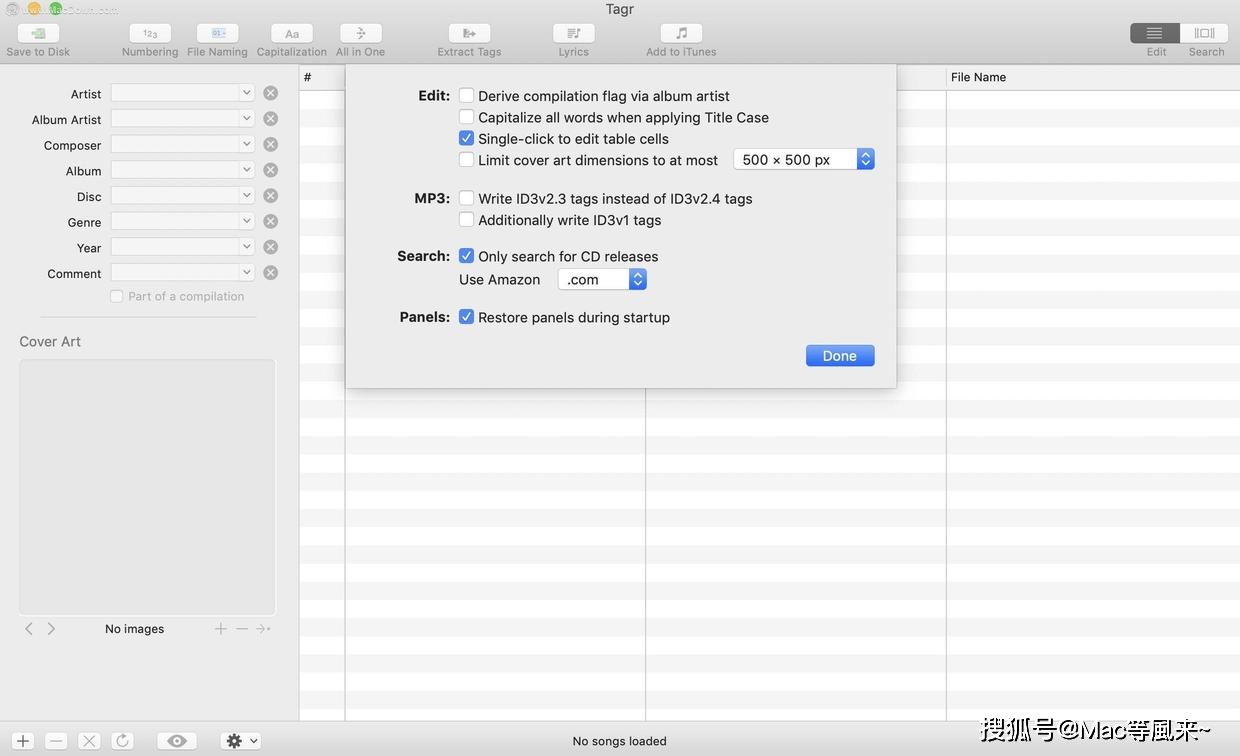Image resolution: width=1240 pixels, height=756 pixels.
Task: Expand the Amazon domain .com dropdown
Action: pos(637,280)
